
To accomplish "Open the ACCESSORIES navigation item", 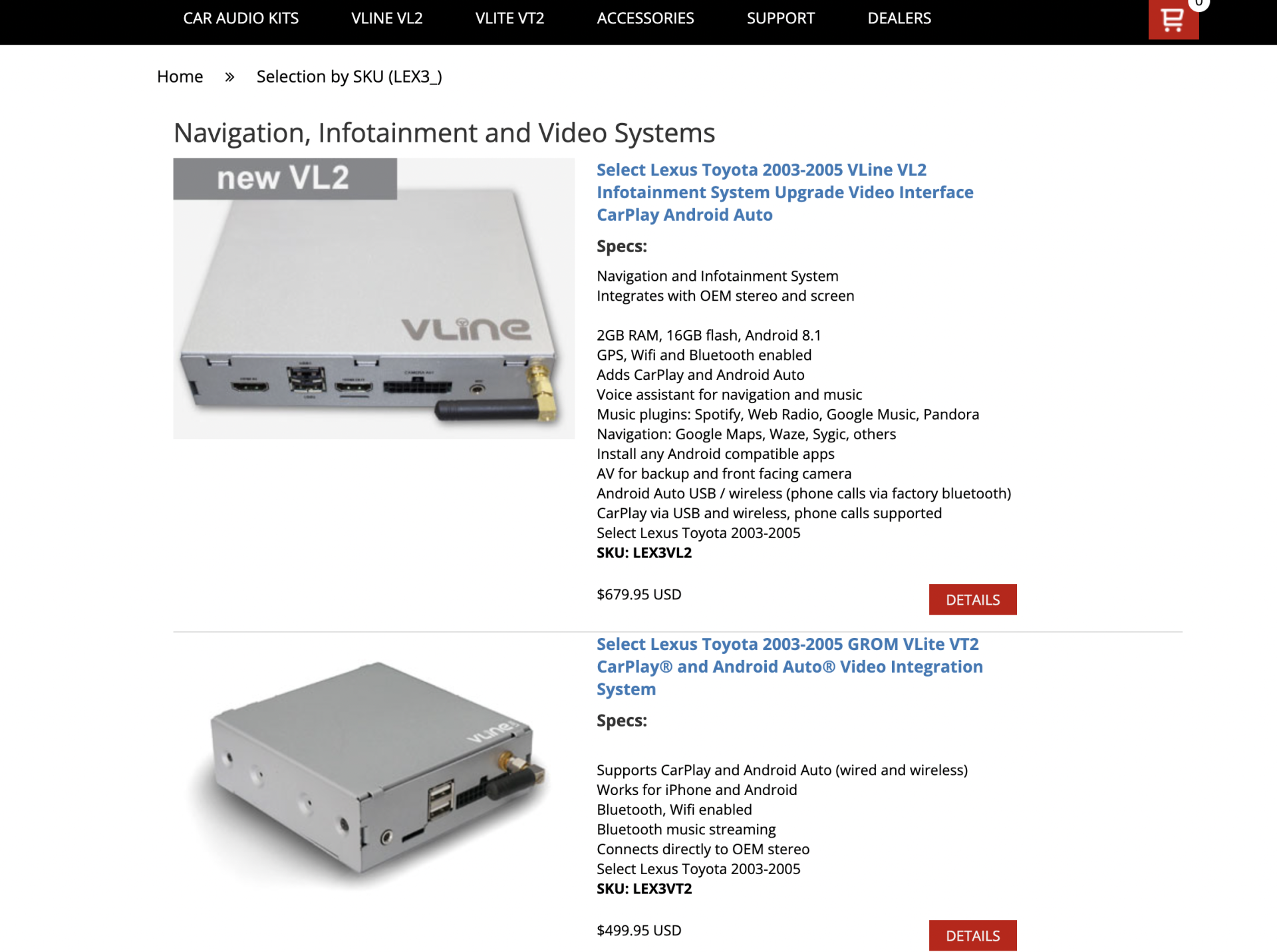I will coord(645,19).
